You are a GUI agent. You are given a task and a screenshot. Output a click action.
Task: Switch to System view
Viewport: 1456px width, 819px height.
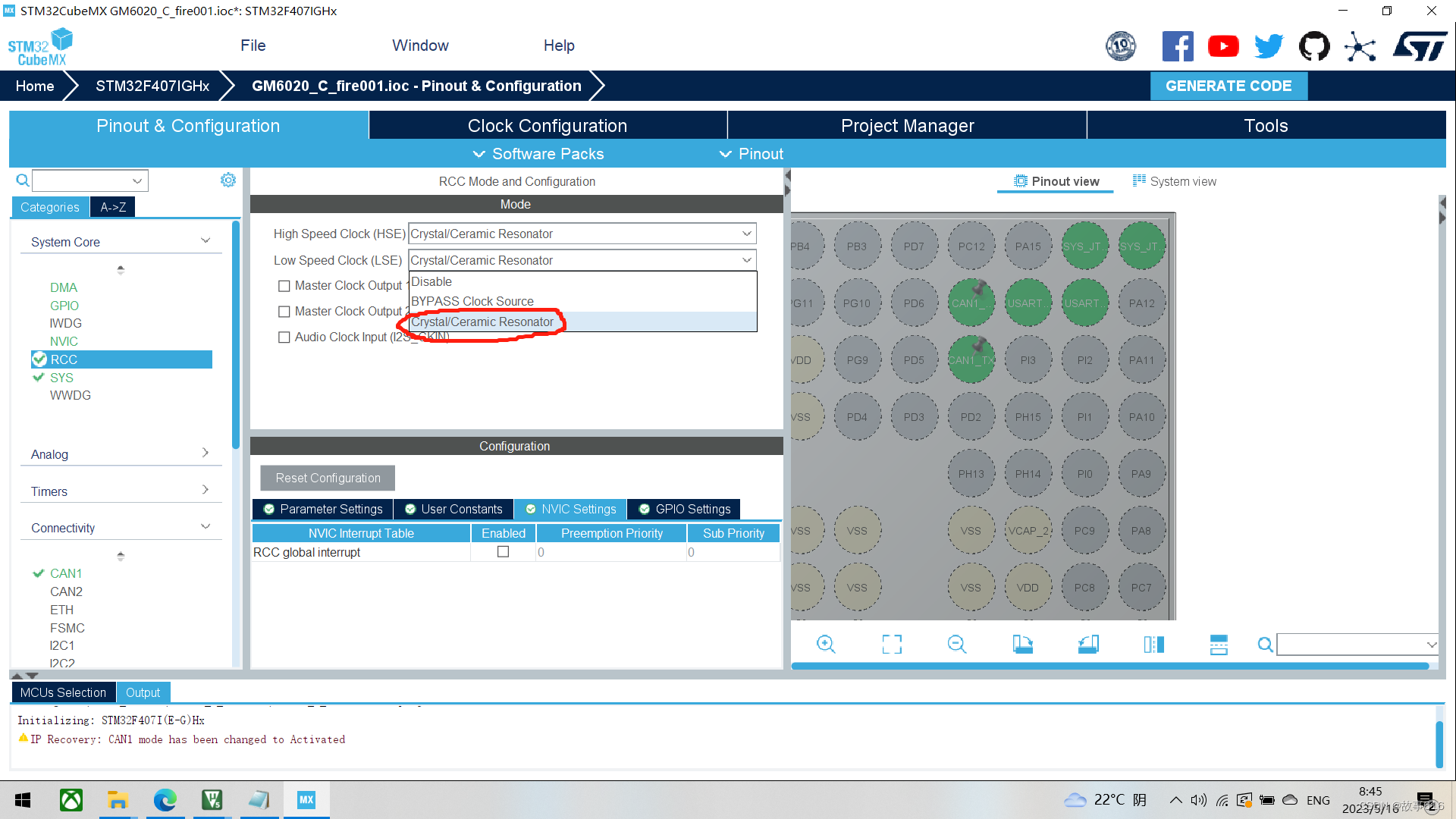click(1174, 181)
